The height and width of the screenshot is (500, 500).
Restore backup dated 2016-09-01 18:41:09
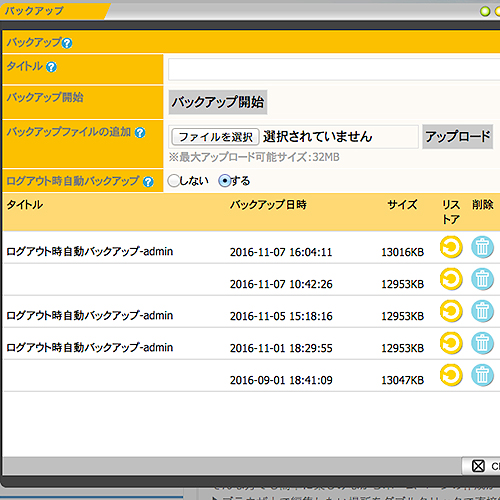click(451, 375)
